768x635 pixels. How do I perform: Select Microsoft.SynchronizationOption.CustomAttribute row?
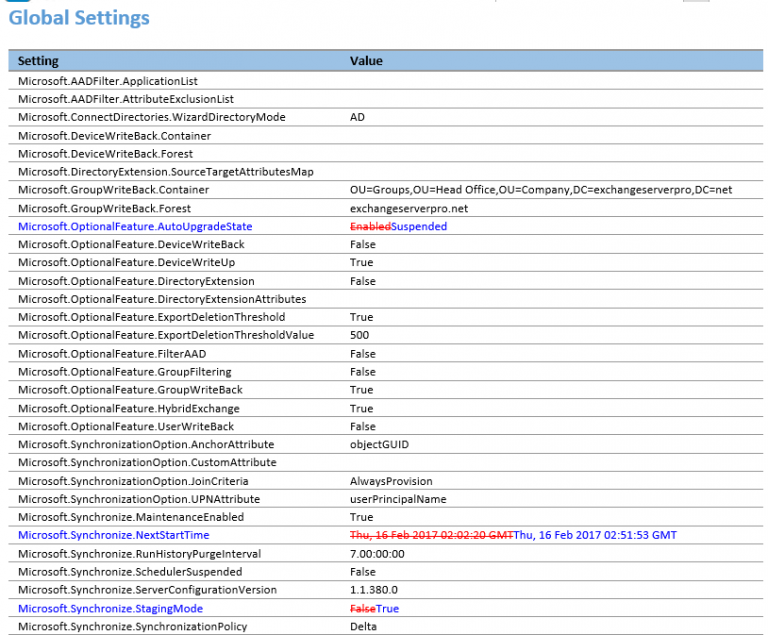(x=385, y=463)
